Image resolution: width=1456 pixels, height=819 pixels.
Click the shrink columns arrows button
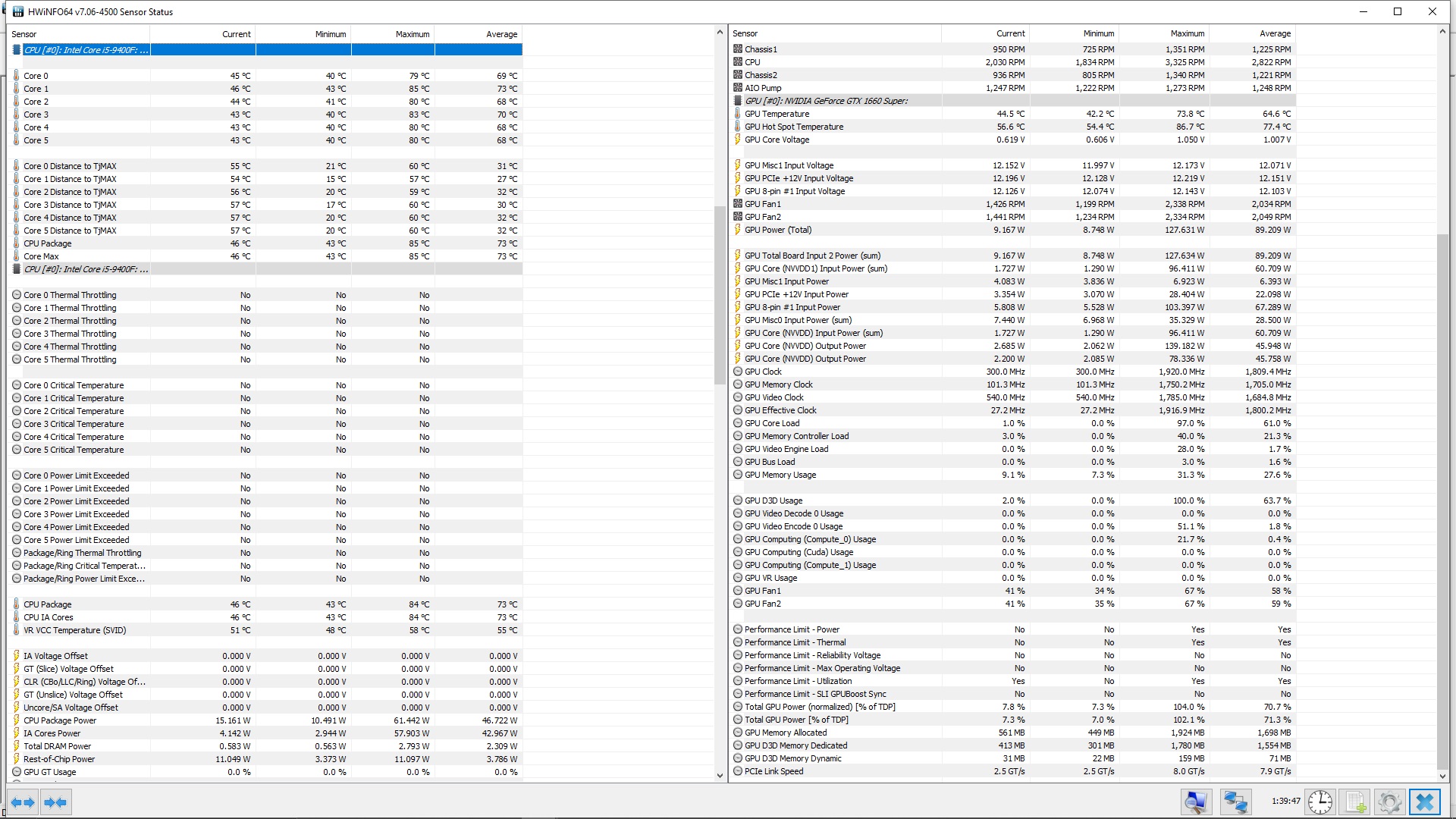[55, 802]
